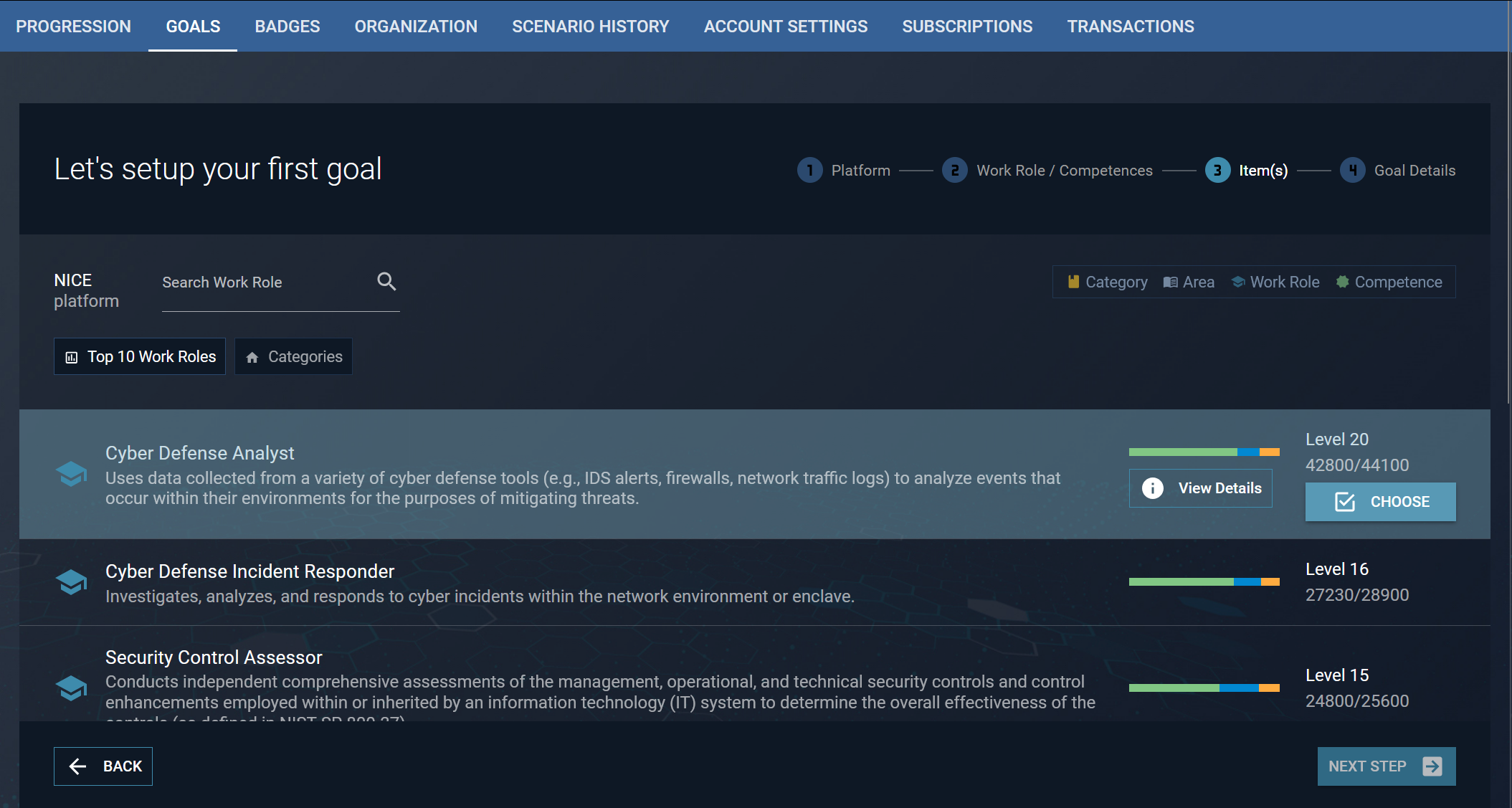Click the Cyber Defense Analyst progress bar
Viewport: 1512px width, 808px height.
1204,452
